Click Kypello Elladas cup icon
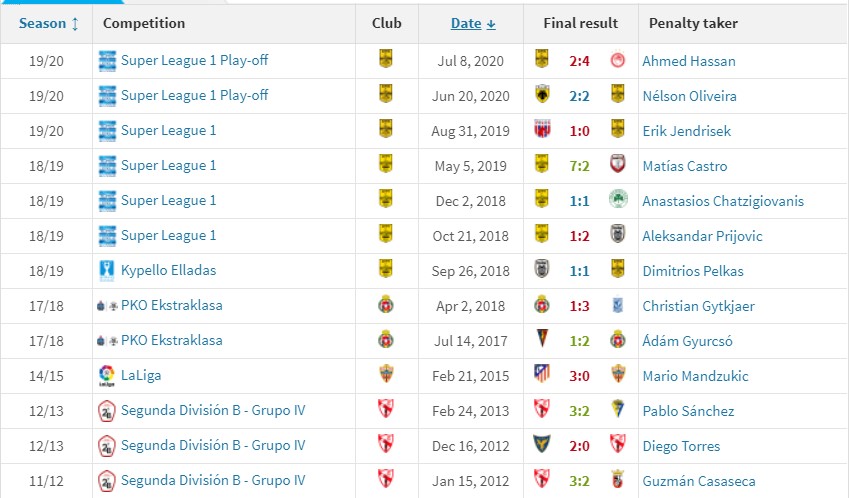The image size is (849, 498). click(107, 270)
